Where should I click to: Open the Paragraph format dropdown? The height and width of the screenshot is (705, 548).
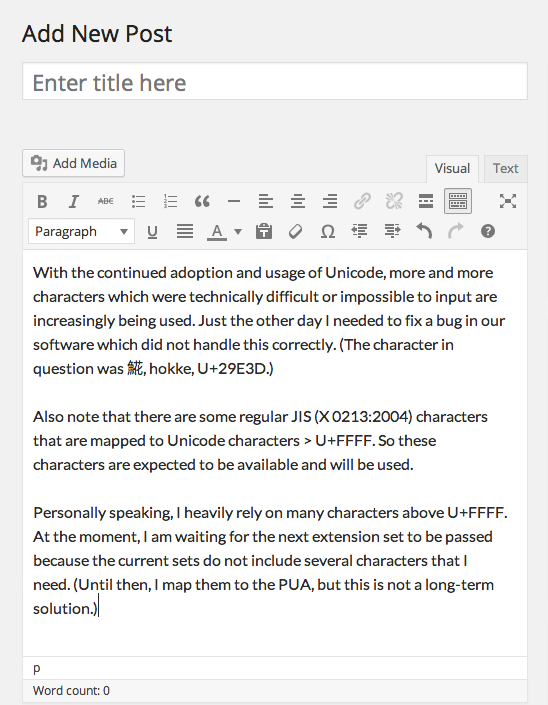(81, 232)
